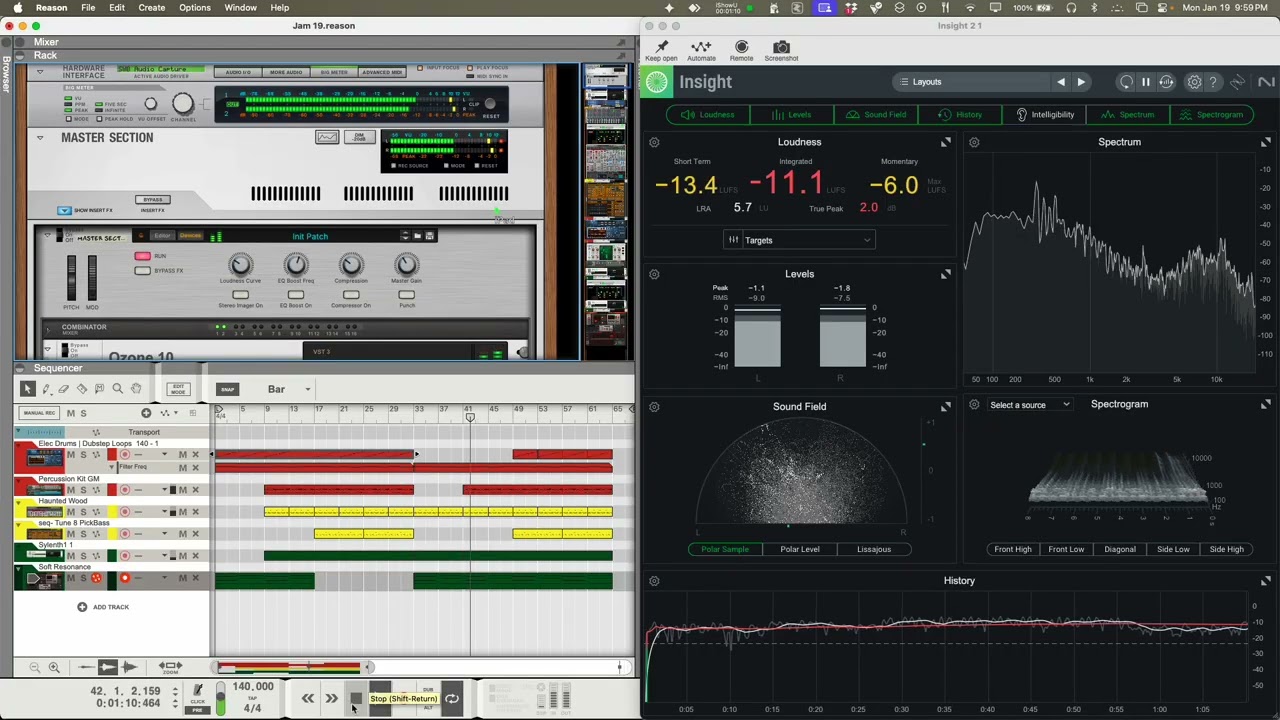Take a Screenshot in Insight toolbar
The image size is (1280, 720).
coord(781,50)
